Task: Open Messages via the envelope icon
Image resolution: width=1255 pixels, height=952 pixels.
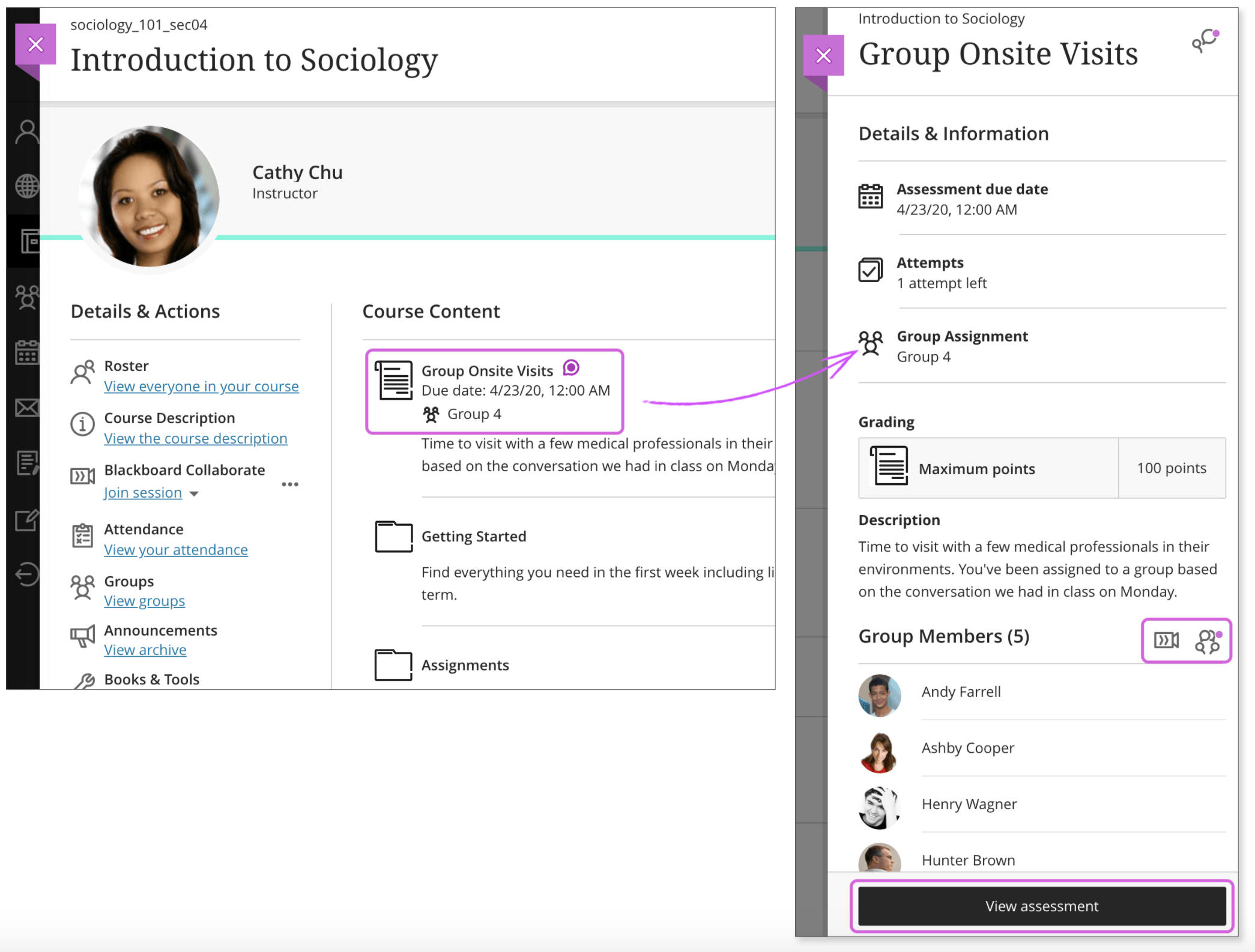Action: [26, 407]
